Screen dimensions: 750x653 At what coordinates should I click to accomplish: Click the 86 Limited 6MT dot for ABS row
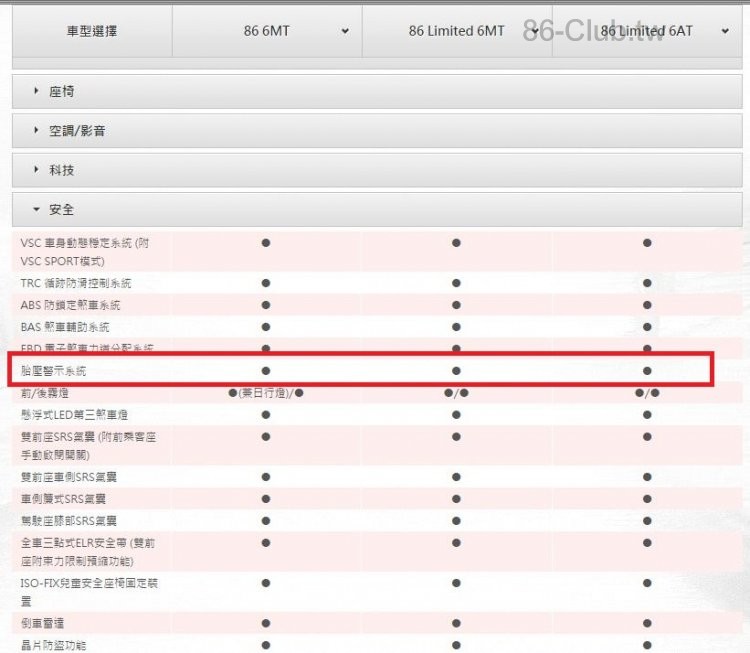[x=456, y=305]
